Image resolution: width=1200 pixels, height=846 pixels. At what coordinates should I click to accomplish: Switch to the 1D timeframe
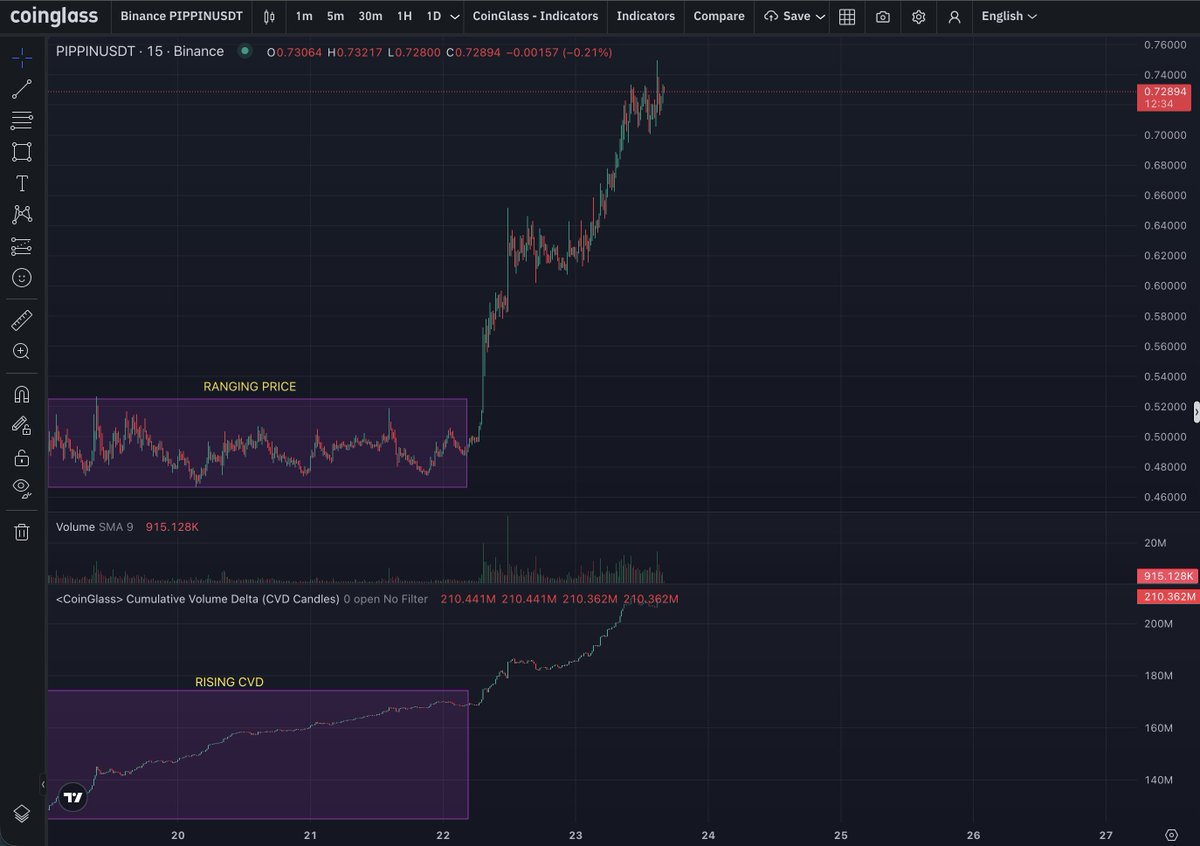tap(433, 16)
